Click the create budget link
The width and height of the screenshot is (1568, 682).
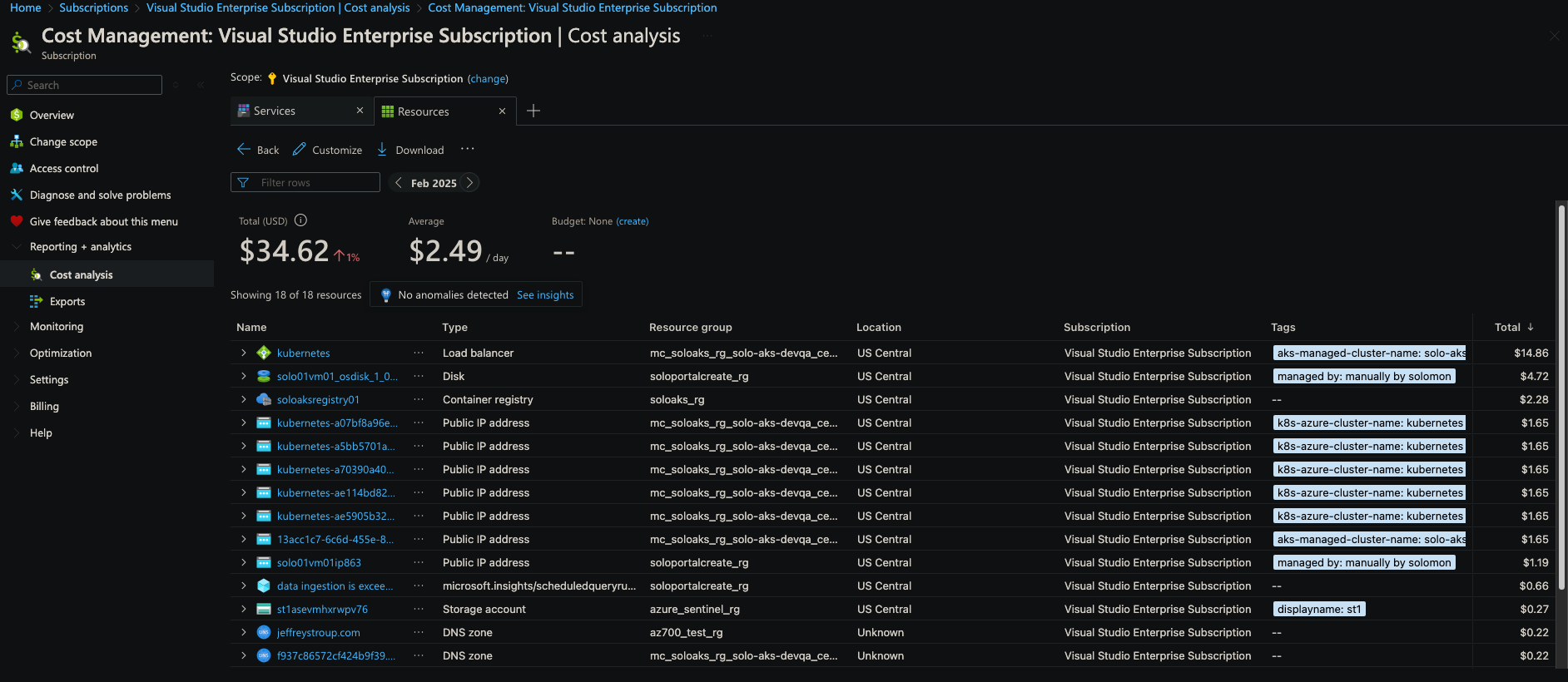[633, 221]
